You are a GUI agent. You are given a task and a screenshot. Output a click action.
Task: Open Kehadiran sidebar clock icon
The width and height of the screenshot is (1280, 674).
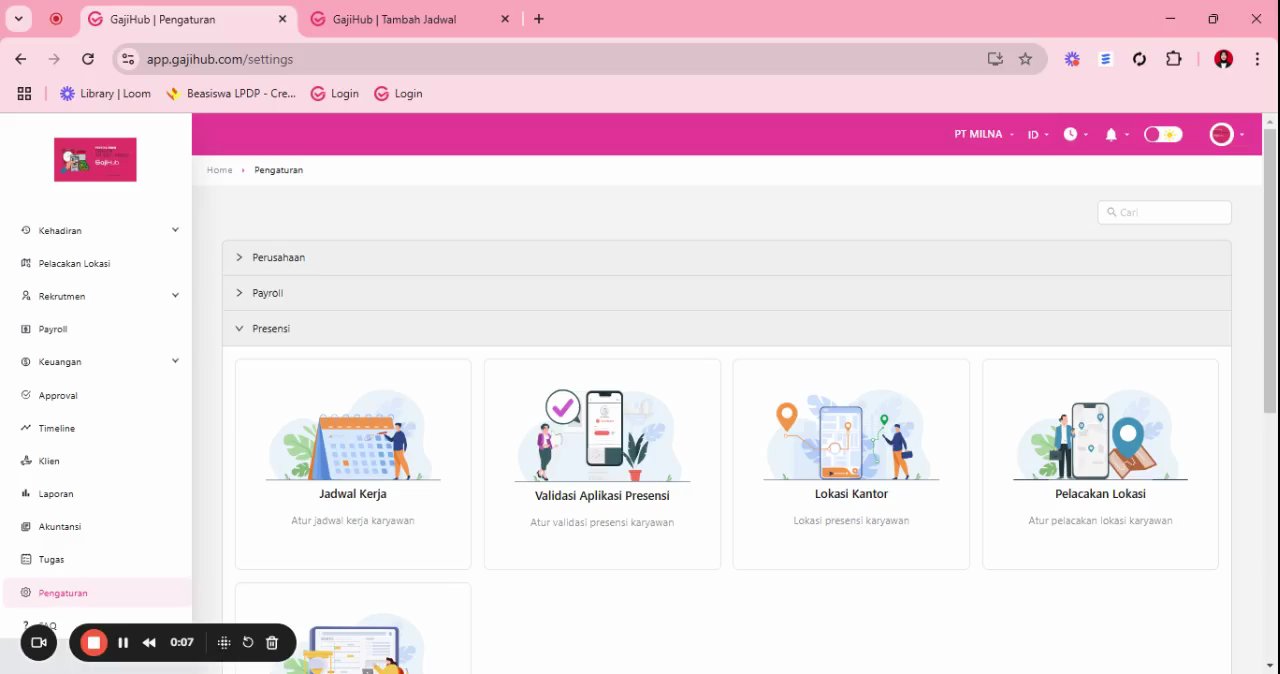(x=26, y=231)
